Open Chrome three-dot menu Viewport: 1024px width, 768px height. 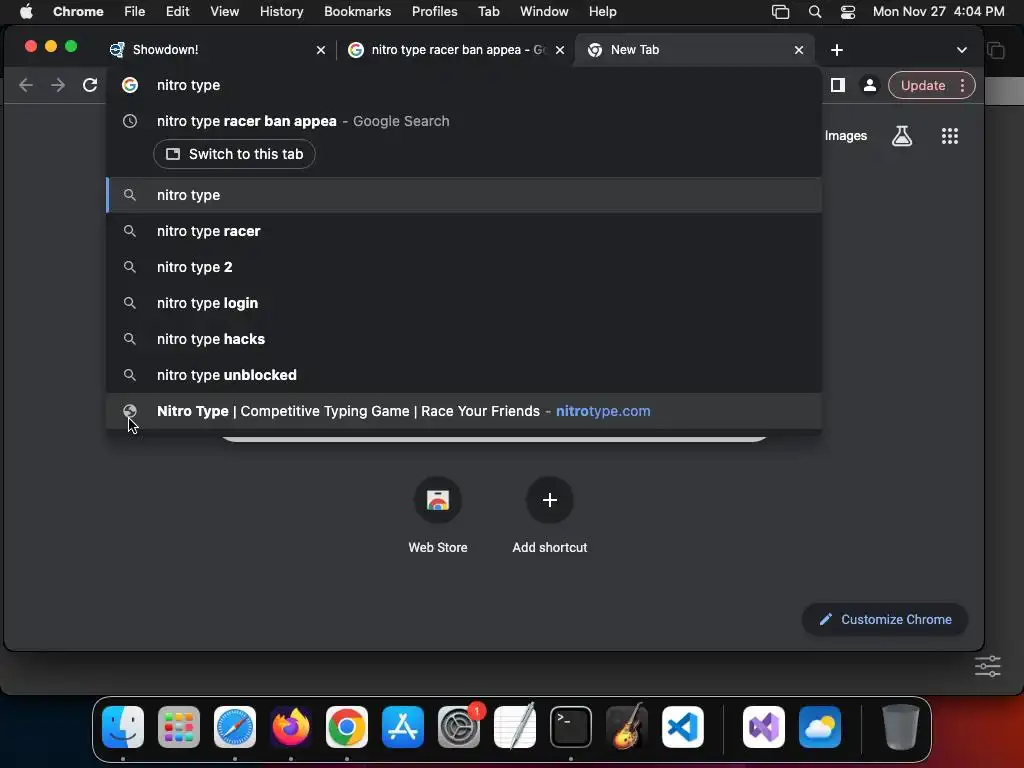click(x=962, y=86)
